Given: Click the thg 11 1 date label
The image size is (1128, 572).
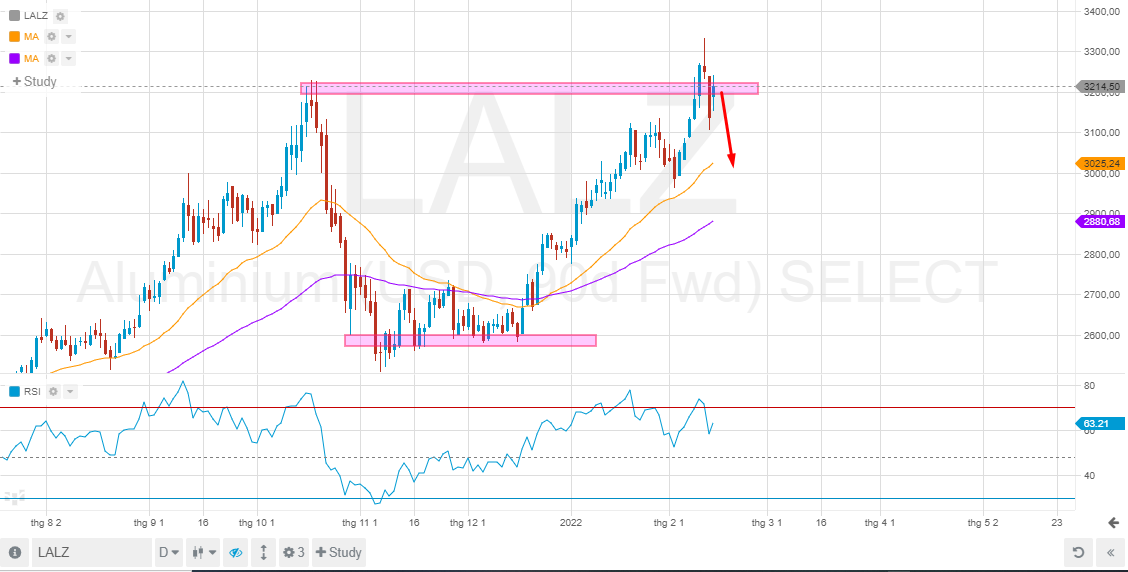Looking at the screenshot, I should click(360, 522).
